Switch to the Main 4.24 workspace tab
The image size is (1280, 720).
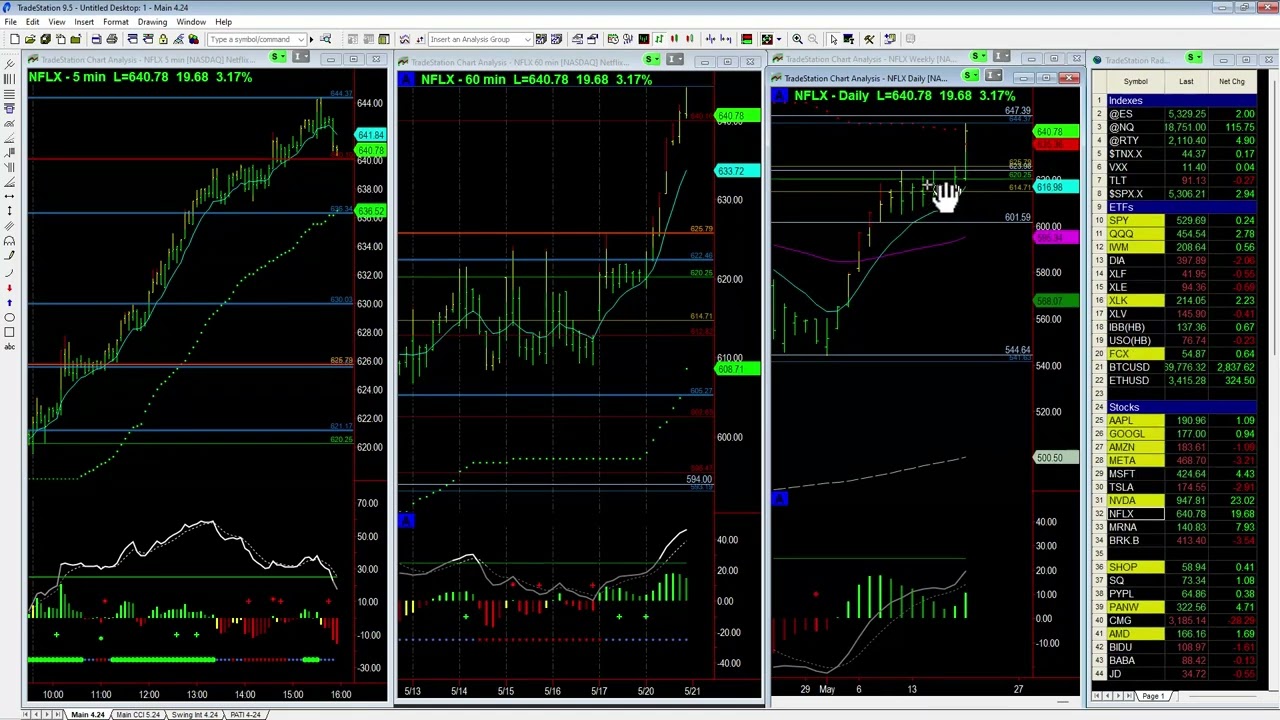[87, 714]
